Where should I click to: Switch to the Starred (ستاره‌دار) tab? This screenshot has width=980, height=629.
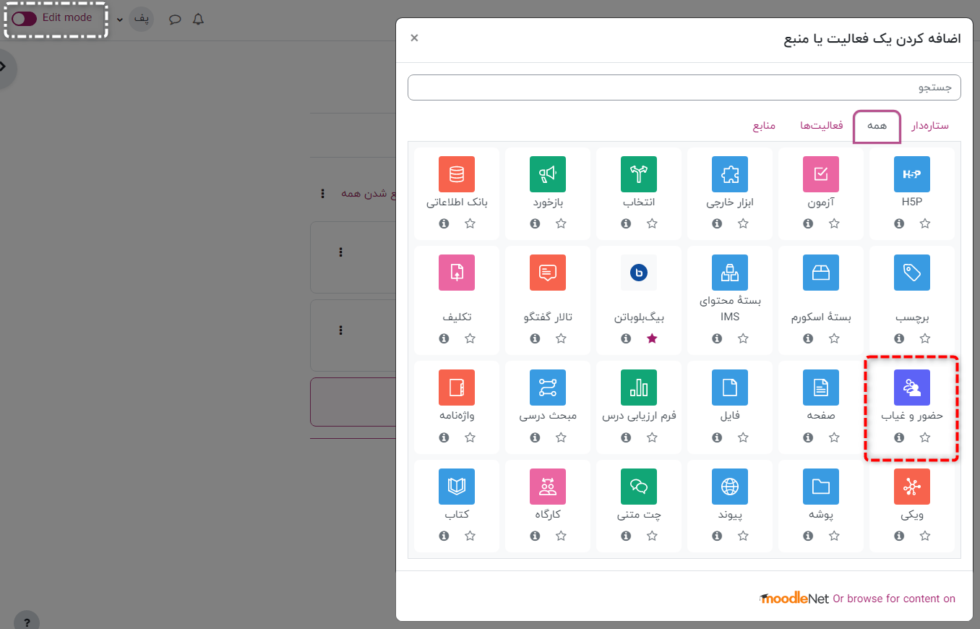930,126
